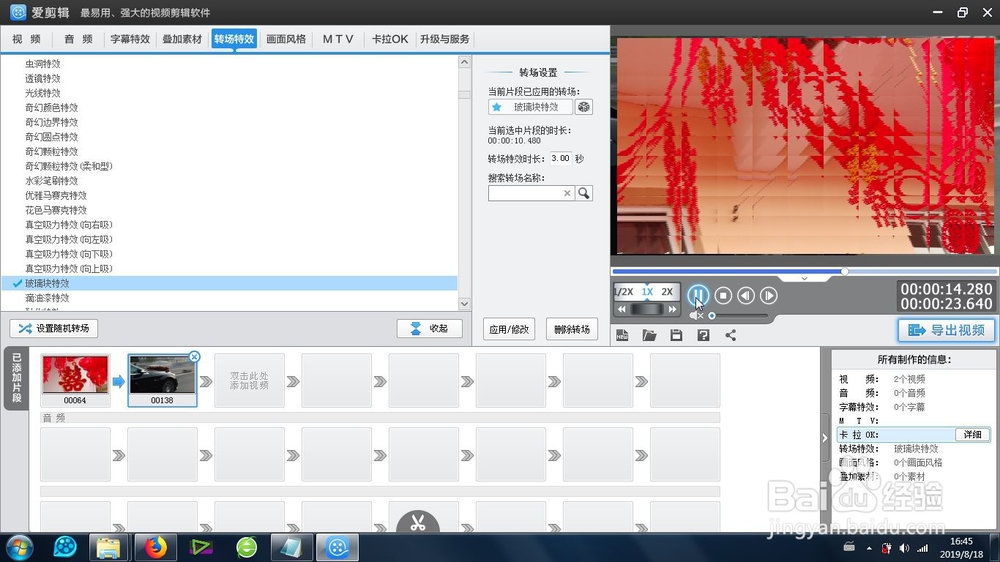This screenshot has width=1000, height=562.
Task: Select 1/2X playback speed
Action: (x=624, y=292)
